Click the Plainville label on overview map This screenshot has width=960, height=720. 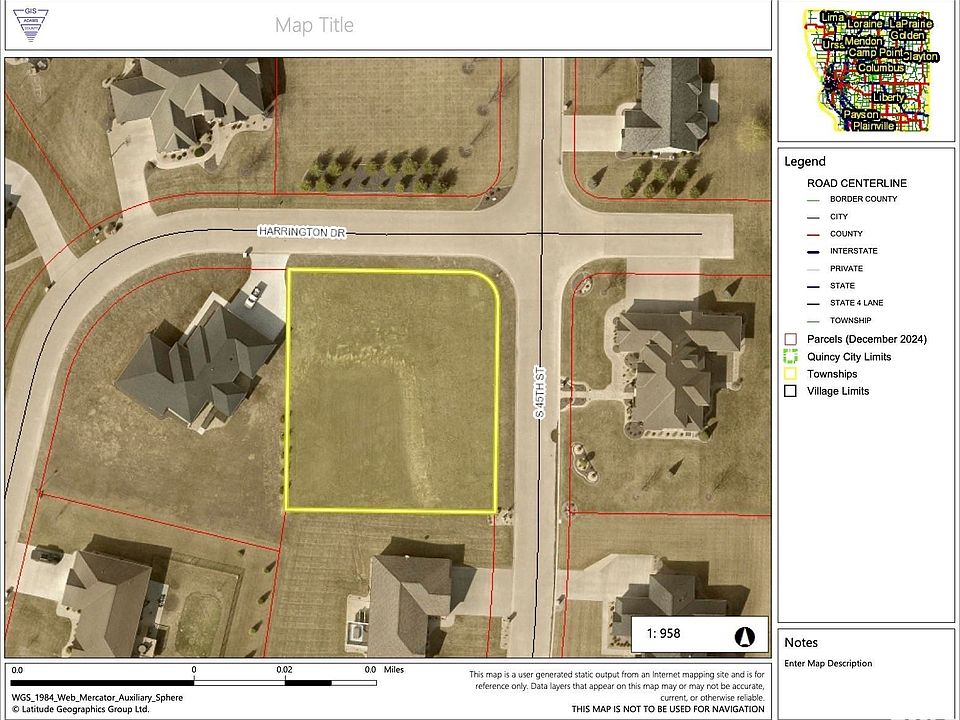(874, 126)
